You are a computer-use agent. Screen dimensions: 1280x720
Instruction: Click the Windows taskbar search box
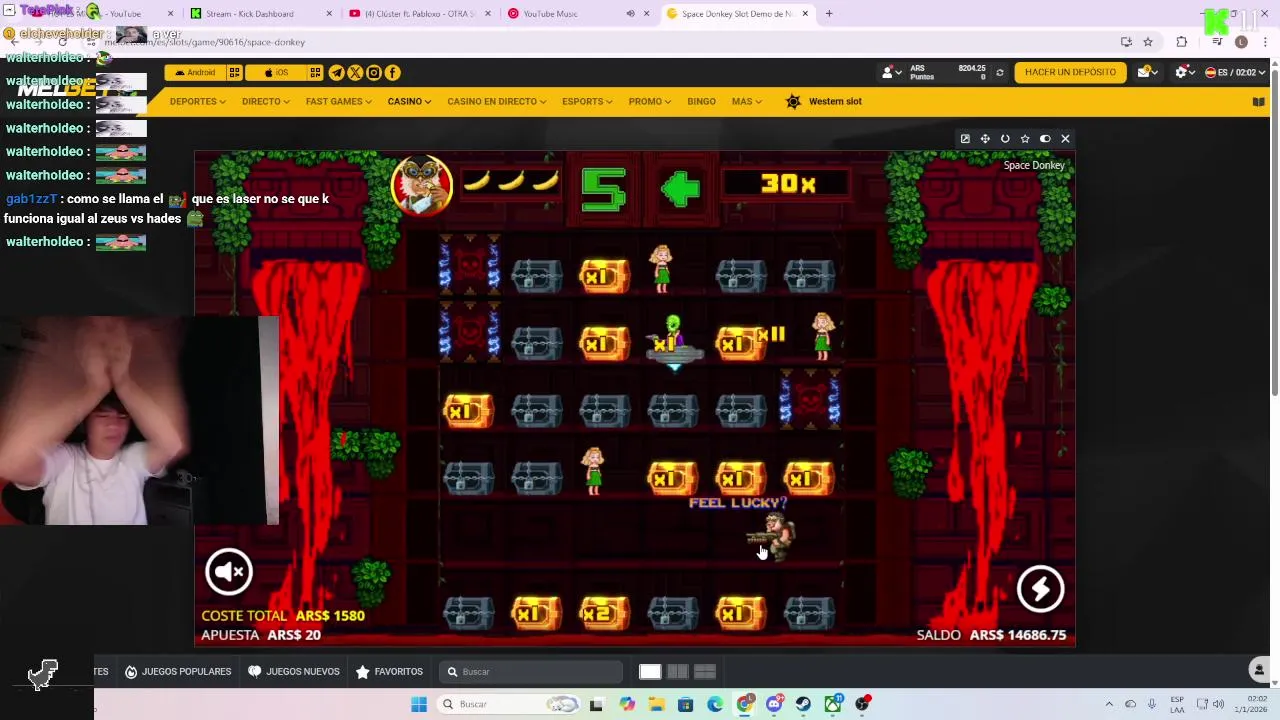(508, 704)
